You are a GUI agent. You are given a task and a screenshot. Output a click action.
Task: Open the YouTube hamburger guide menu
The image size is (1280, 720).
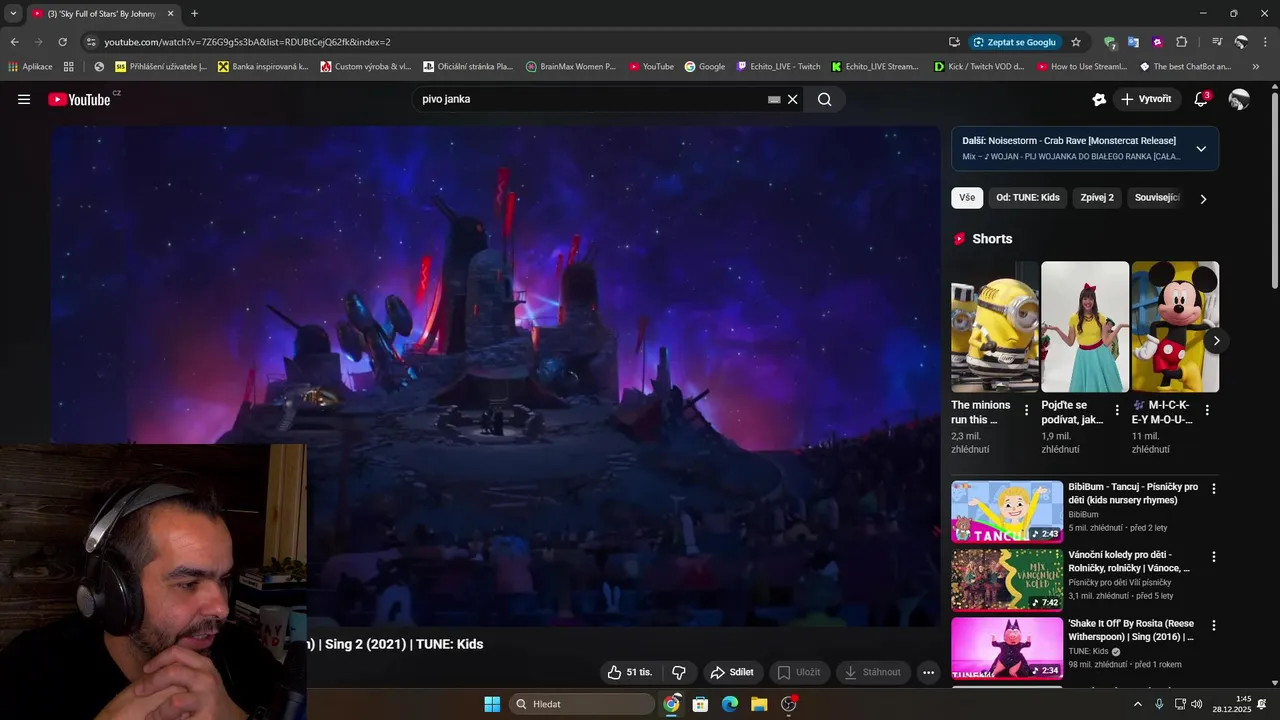24,99
